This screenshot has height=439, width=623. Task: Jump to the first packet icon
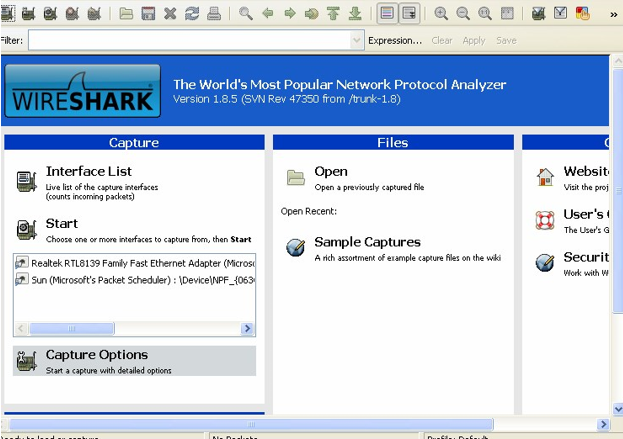point(333,14)
